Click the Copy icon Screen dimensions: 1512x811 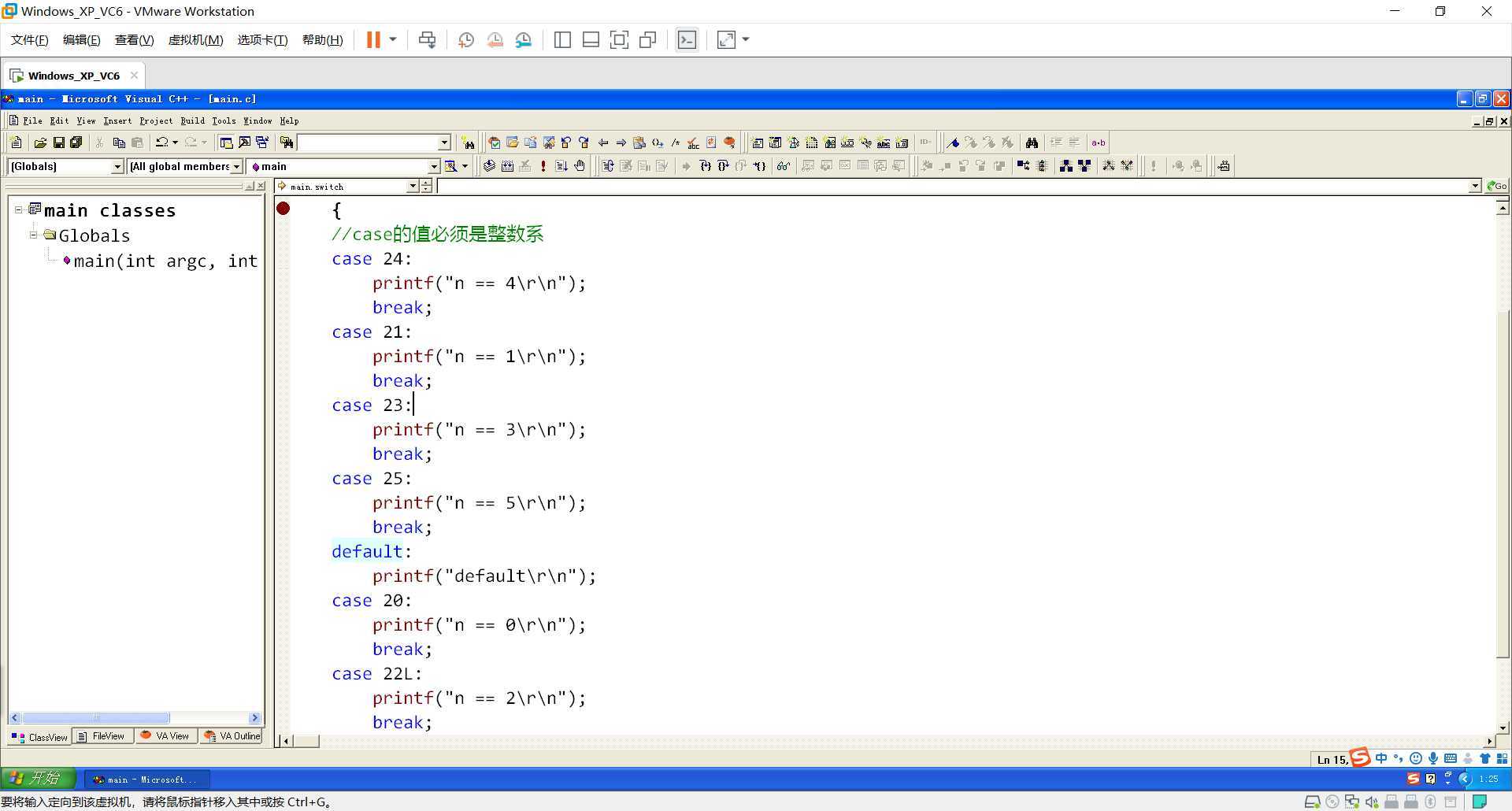click(119, 143)
